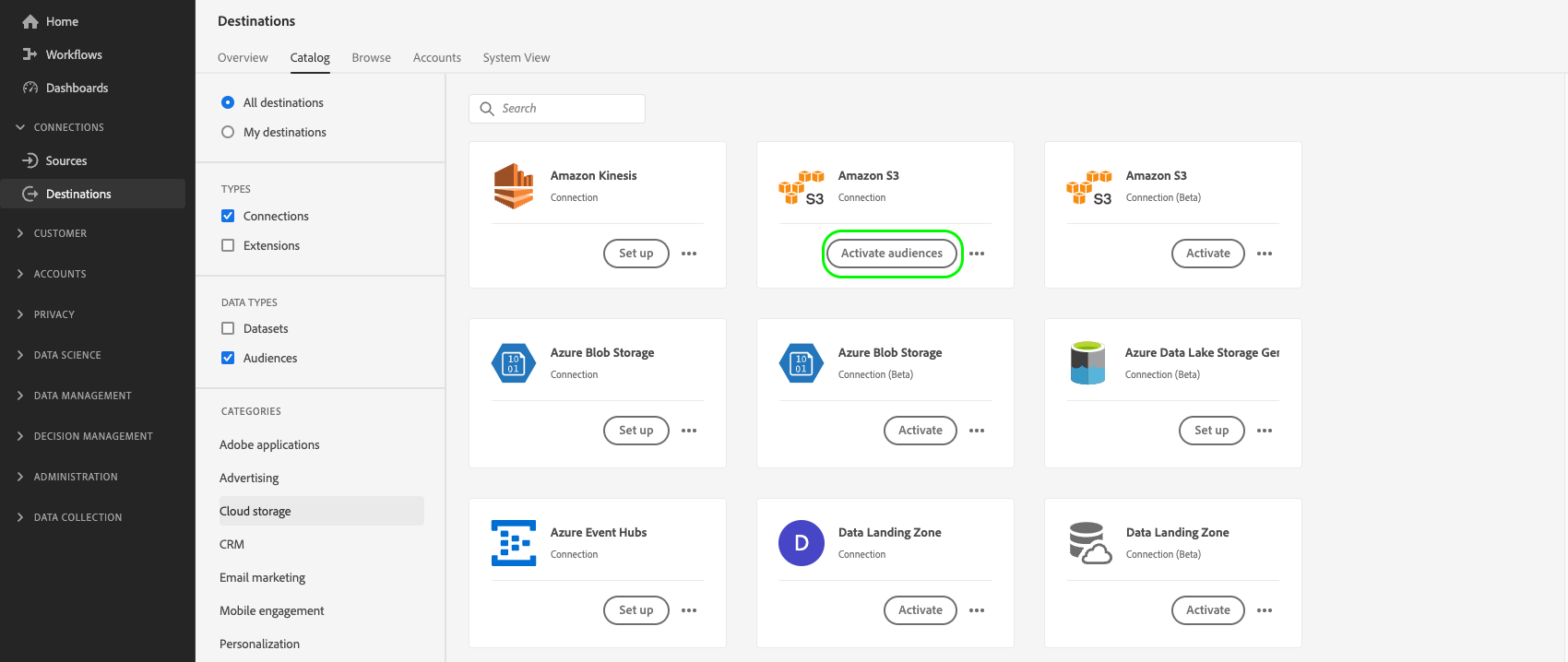Expand the ADMINISTRATION section
The height and width of the screenshot is (662, 1568).
click(66, 477)
